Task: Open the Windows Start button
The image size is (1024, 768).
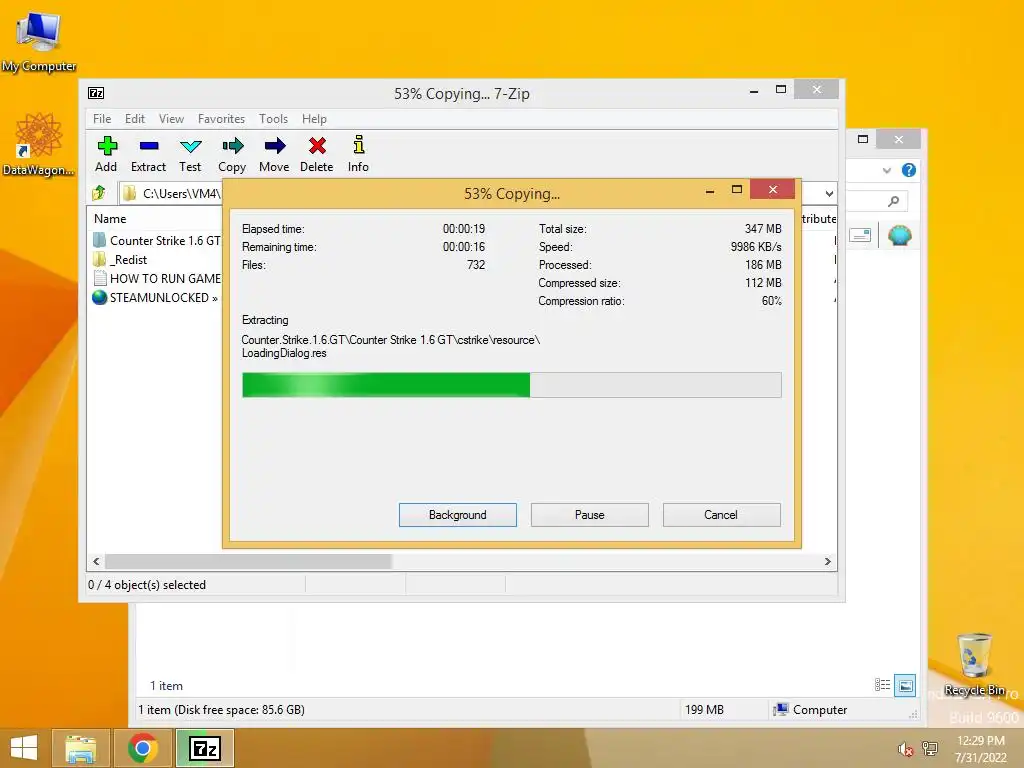Action: 24,748
